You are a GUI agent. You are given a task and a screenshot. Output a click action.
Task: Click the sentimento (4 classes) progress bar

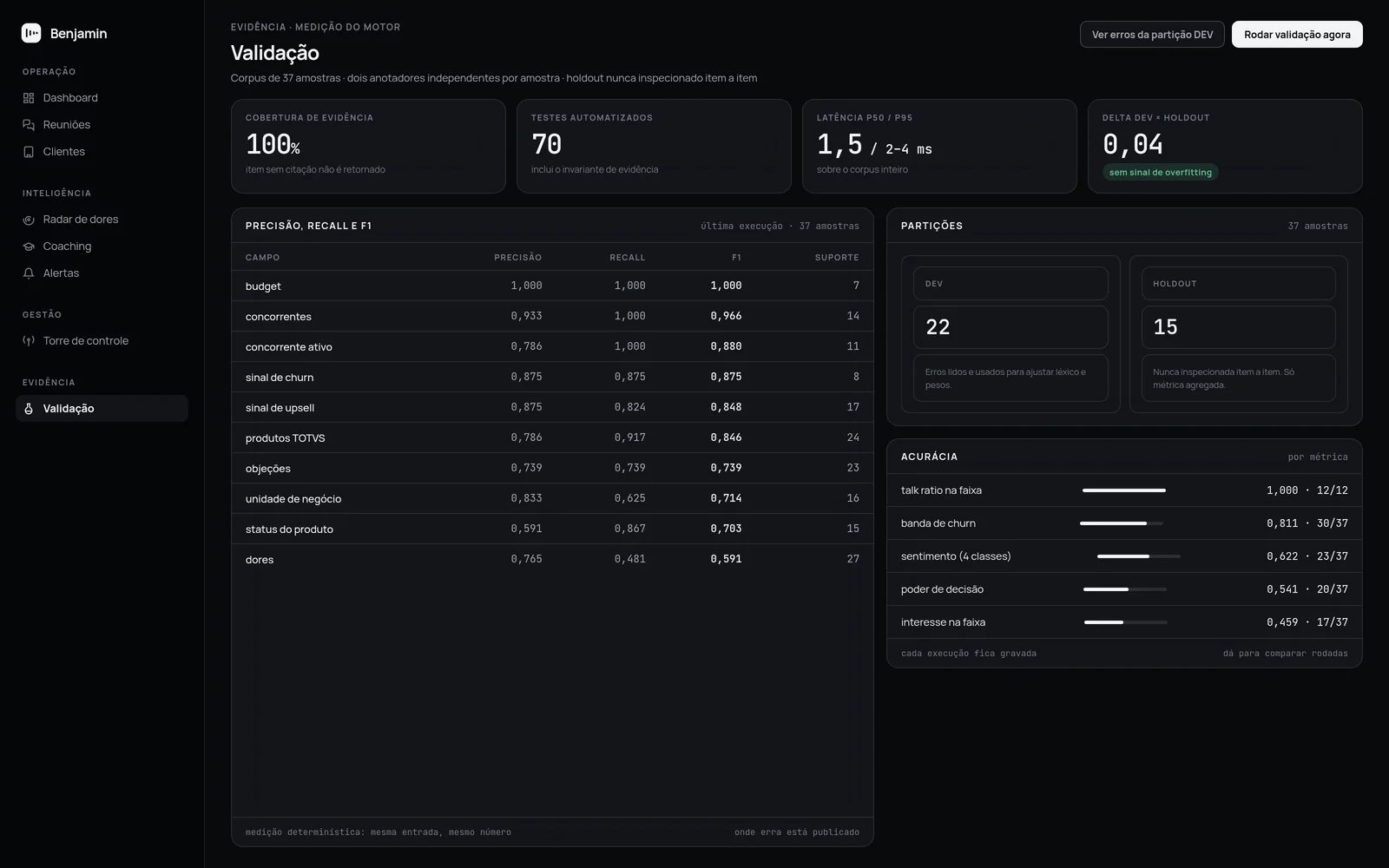[x=1139, y=556]
